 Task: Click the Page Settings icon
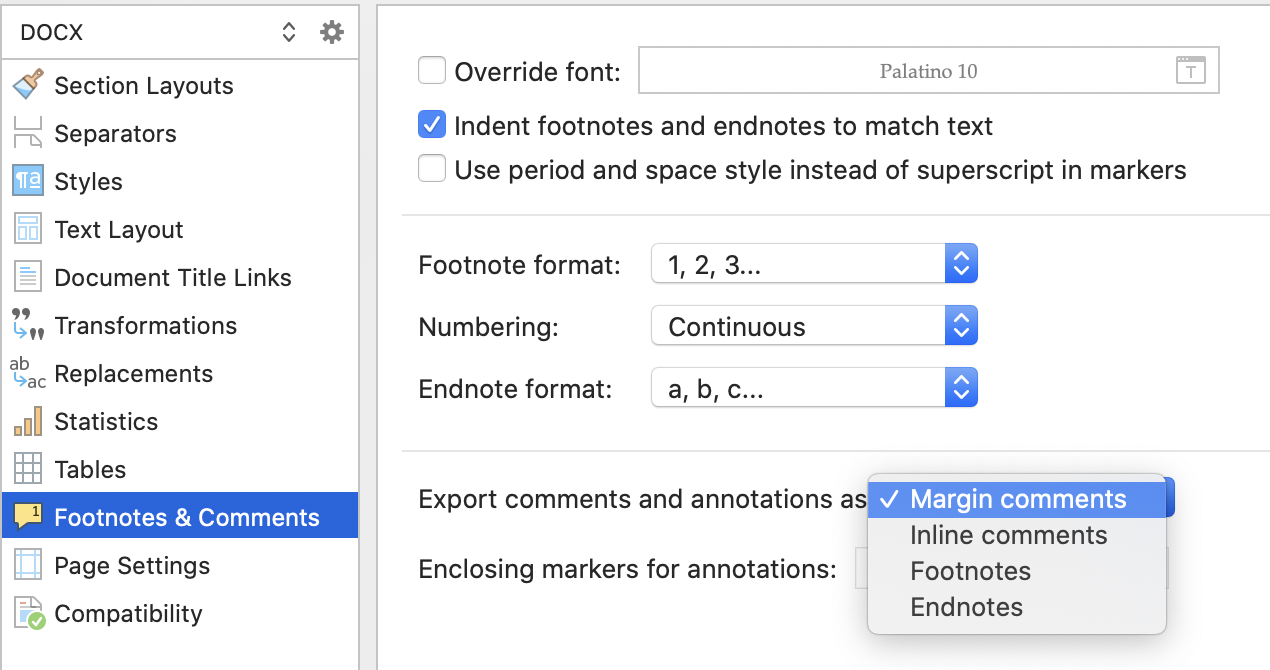28,565
